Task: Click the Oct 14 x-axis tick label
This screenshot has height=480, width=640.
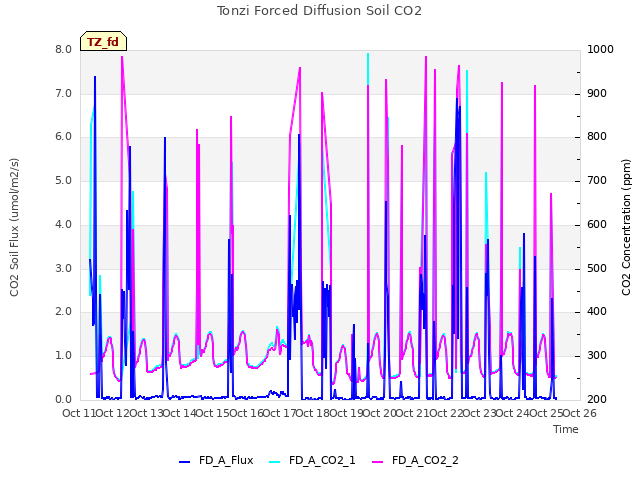Action: [180, 413]
